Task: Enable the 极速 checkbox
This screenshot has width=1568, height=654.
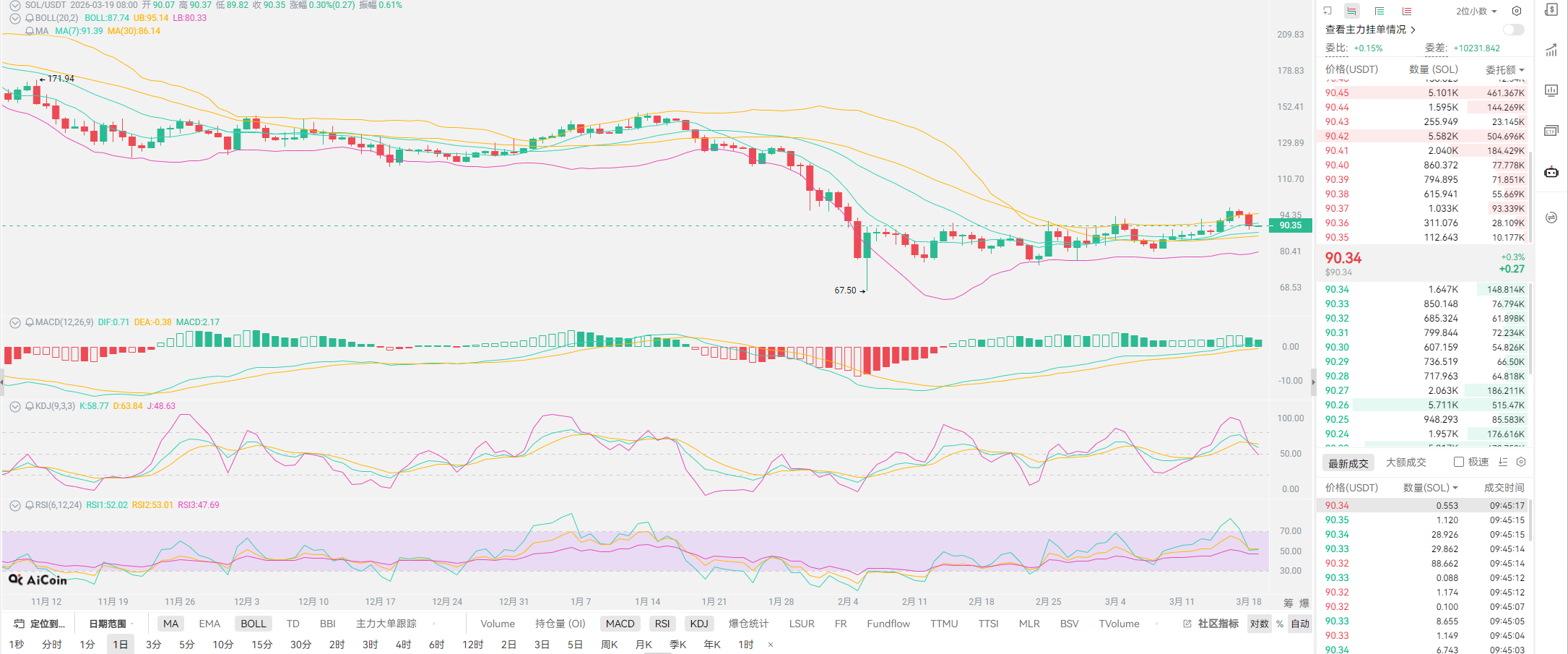Action: [1458, 462]
